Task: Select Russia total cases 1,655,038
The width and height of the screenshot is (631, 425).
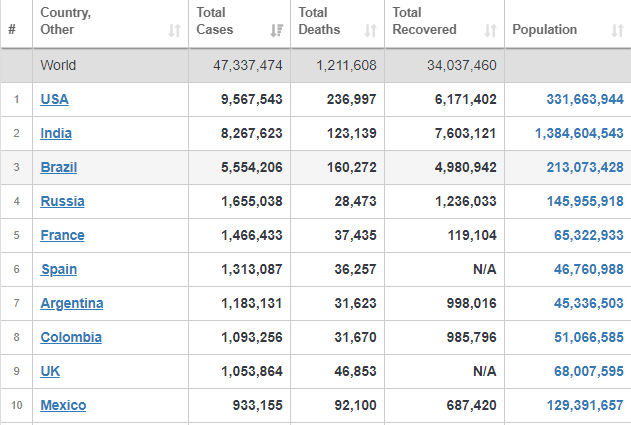Action: click(252, 201)
